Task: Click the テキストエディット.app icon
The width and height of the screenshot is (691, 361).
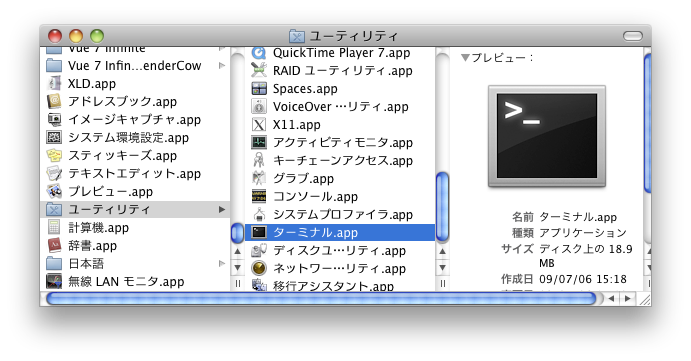Action: [x=54, y=174]
